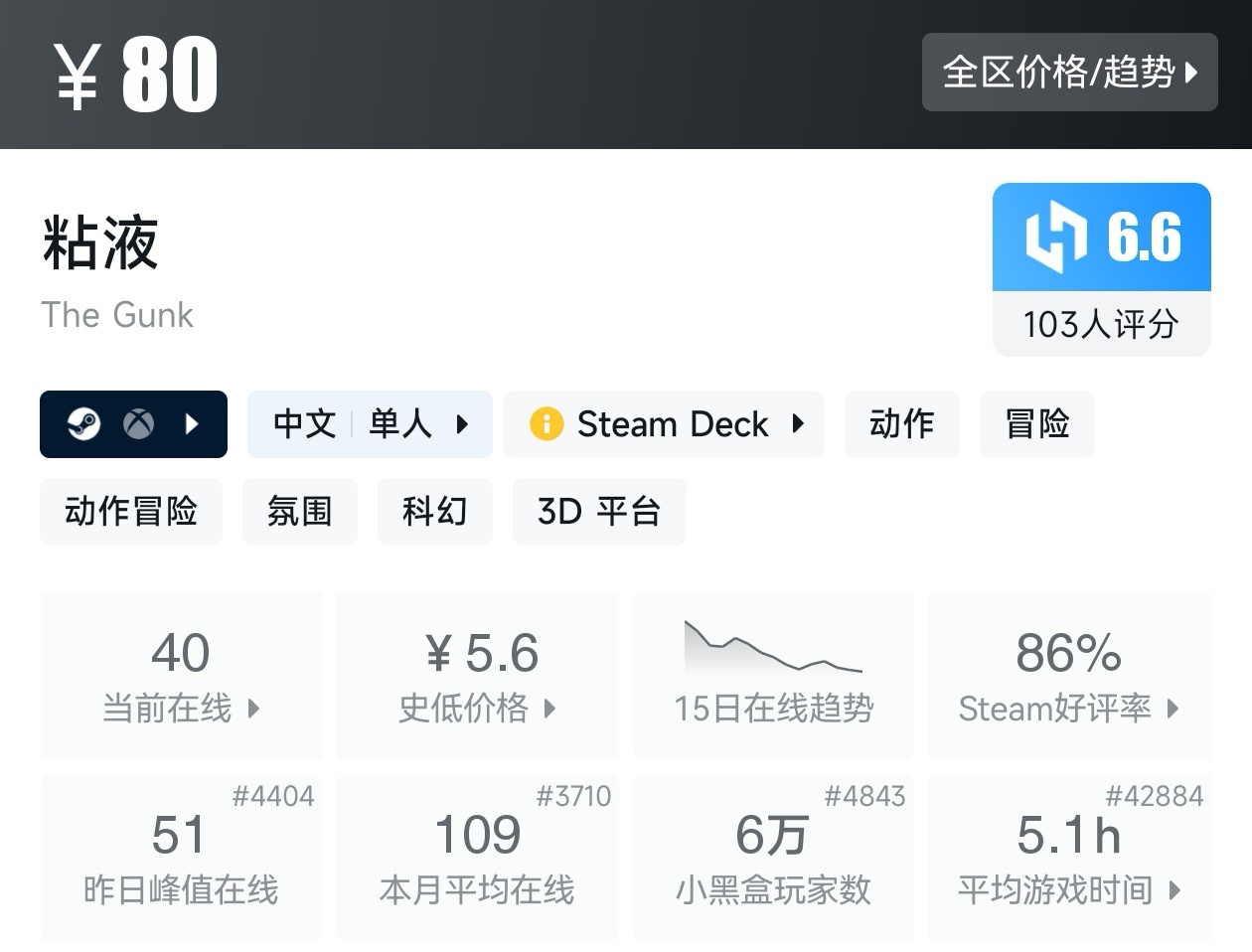
Task: Expand the platform selector arrow
Action: (x=192, y=424)
